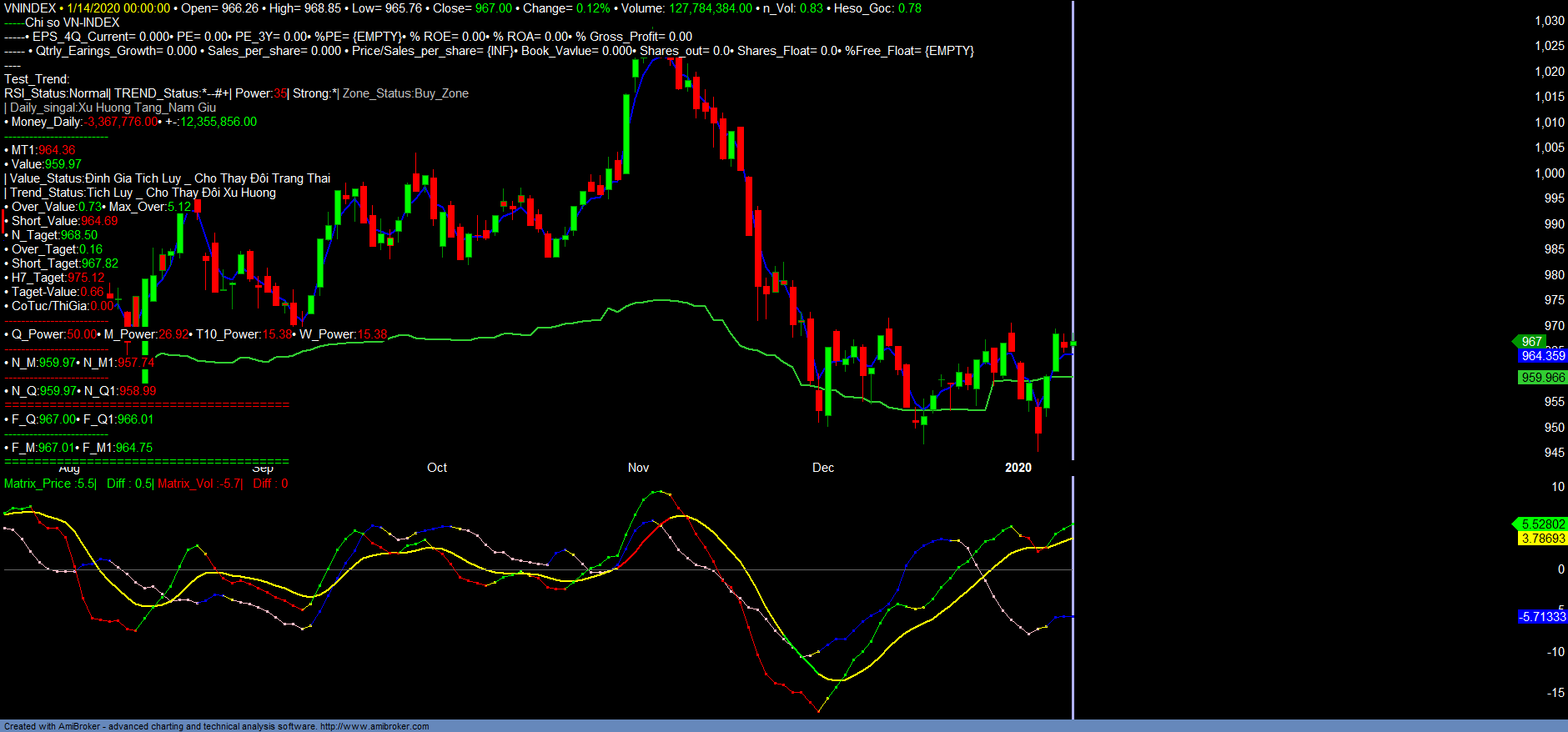Select the green 967 last price tag
The image size is (1568, 732).
[x=1531, y=342]
